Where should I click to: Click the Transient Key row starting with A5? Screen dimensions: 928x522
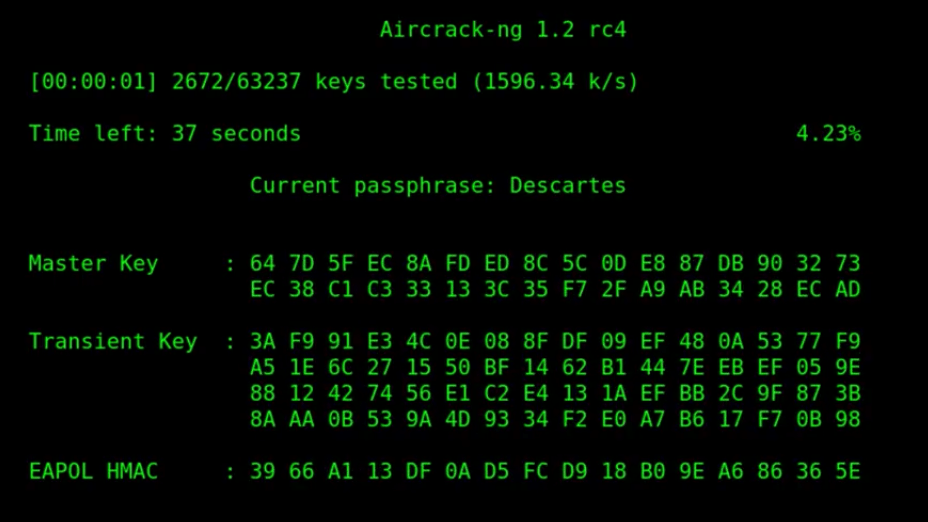tap(554, 368)
